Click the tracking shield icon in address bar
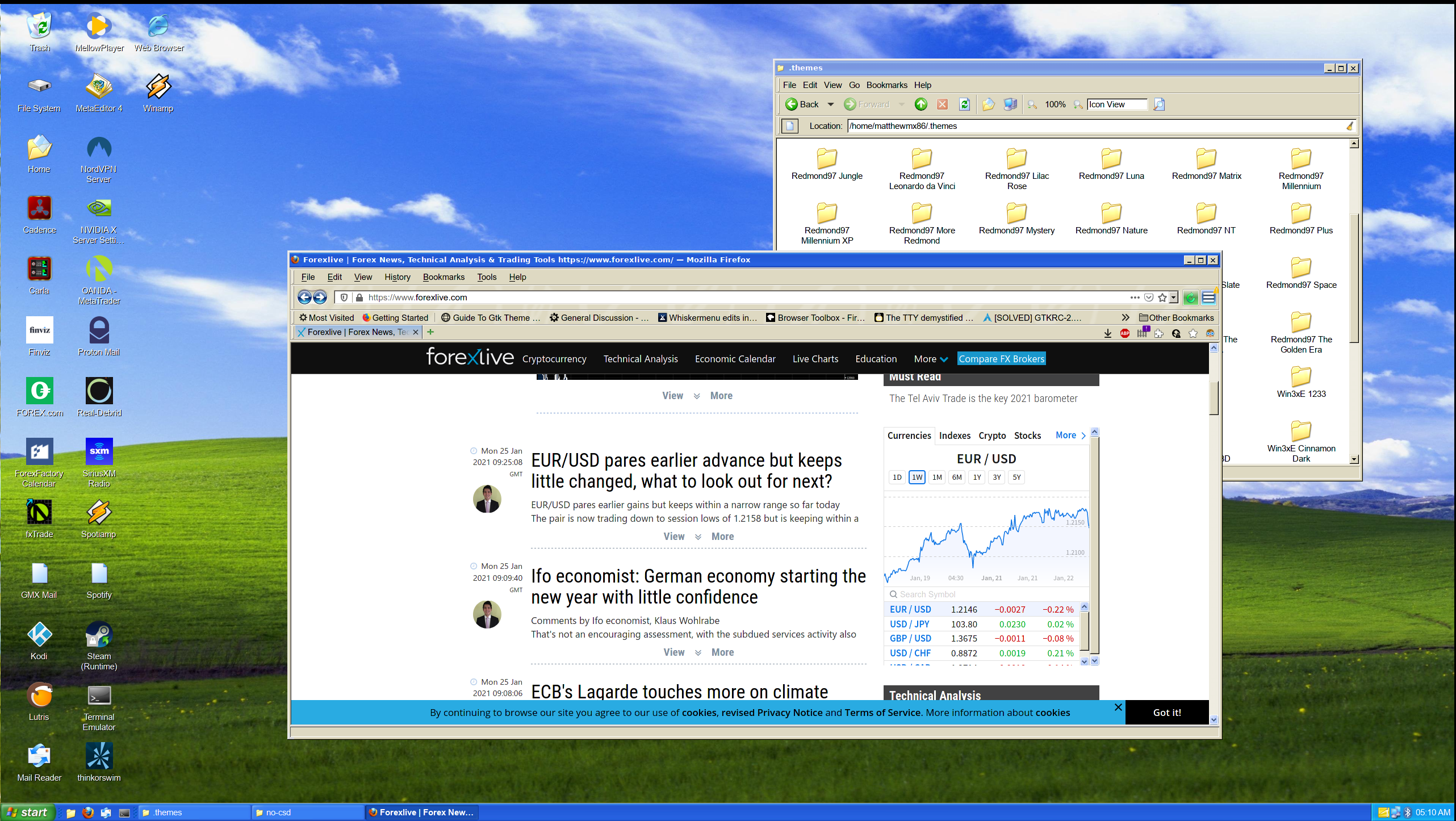Screen dimensions: 1456x821 point(344,298)
